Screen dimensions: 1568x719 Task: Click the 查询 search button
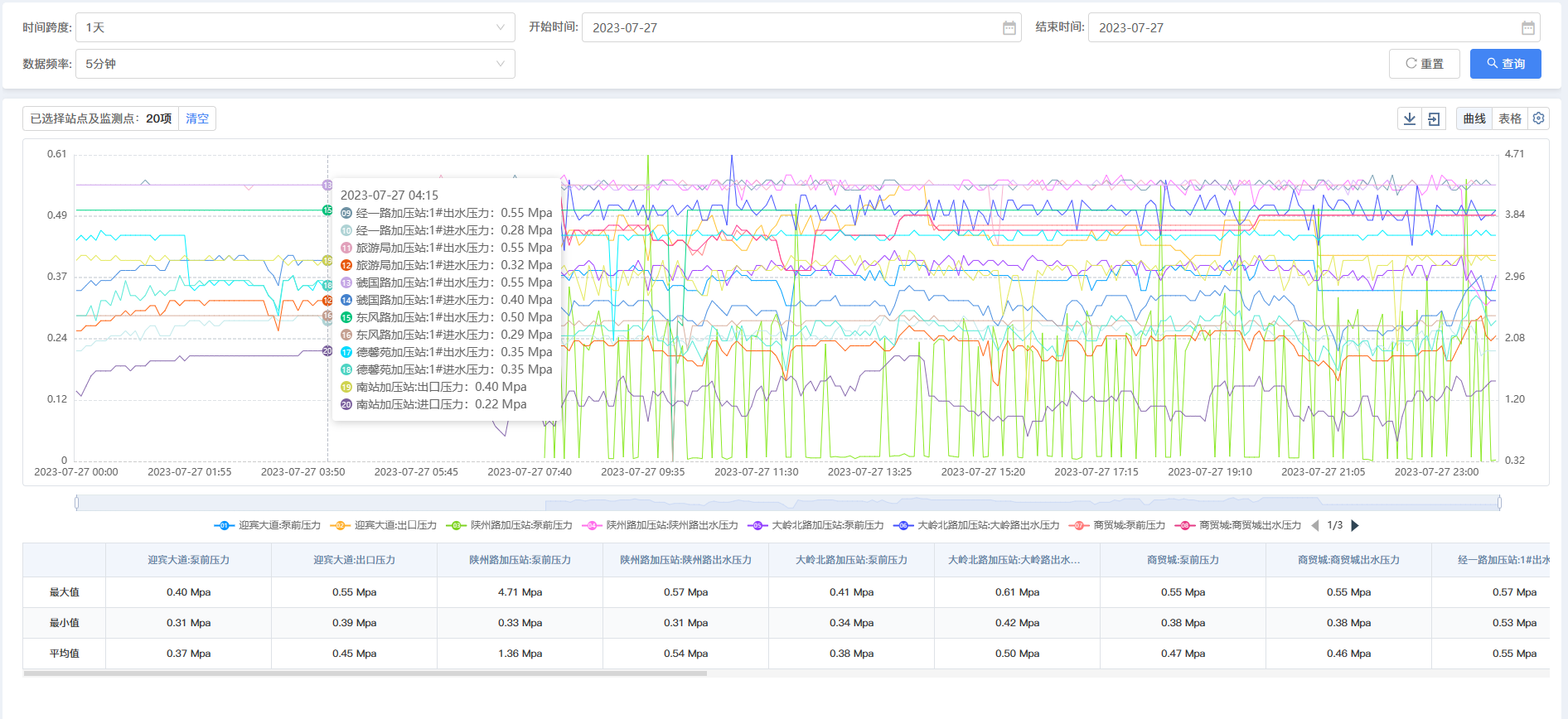1505,64
